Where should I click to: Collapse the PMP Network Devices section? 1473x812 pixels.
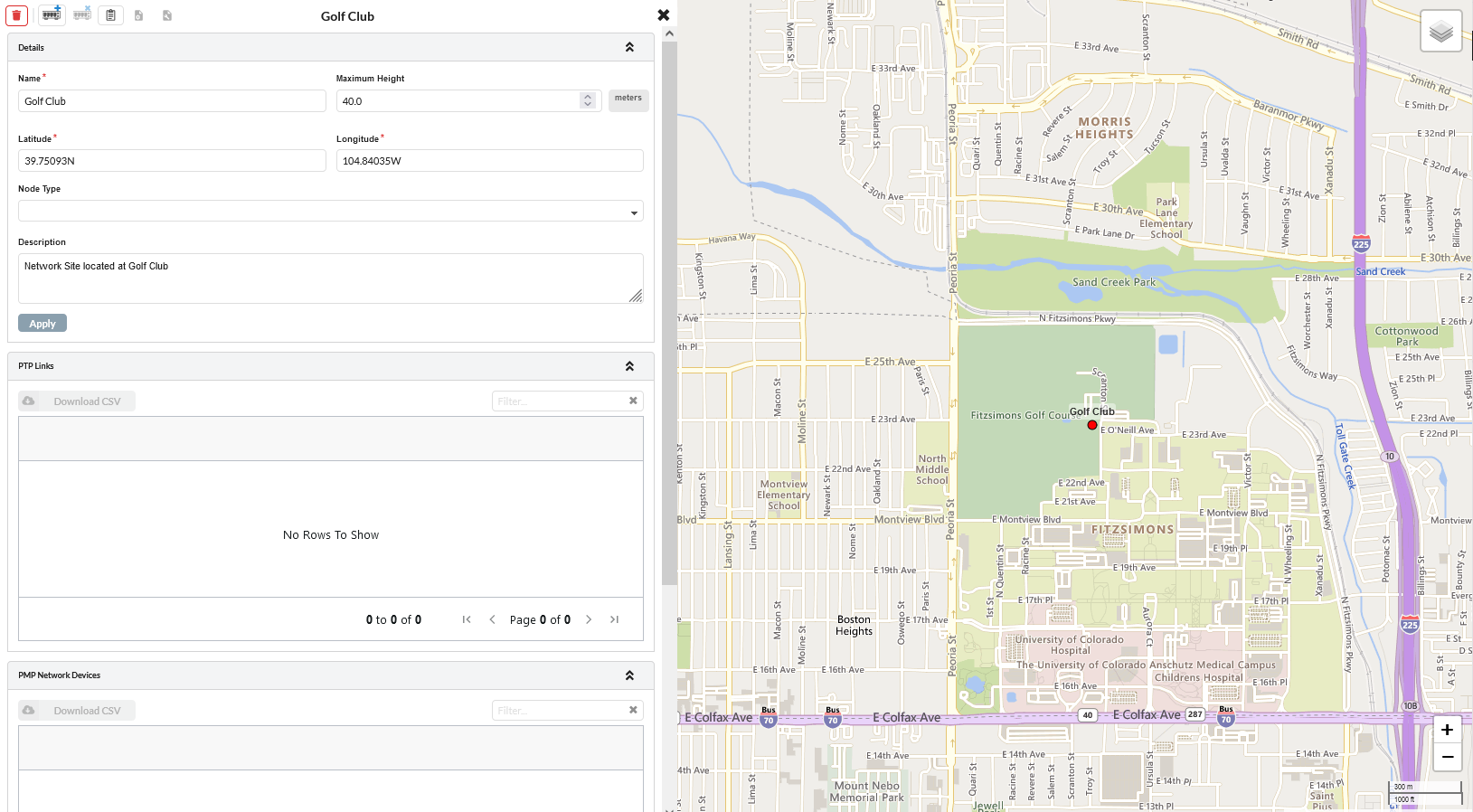629,675
